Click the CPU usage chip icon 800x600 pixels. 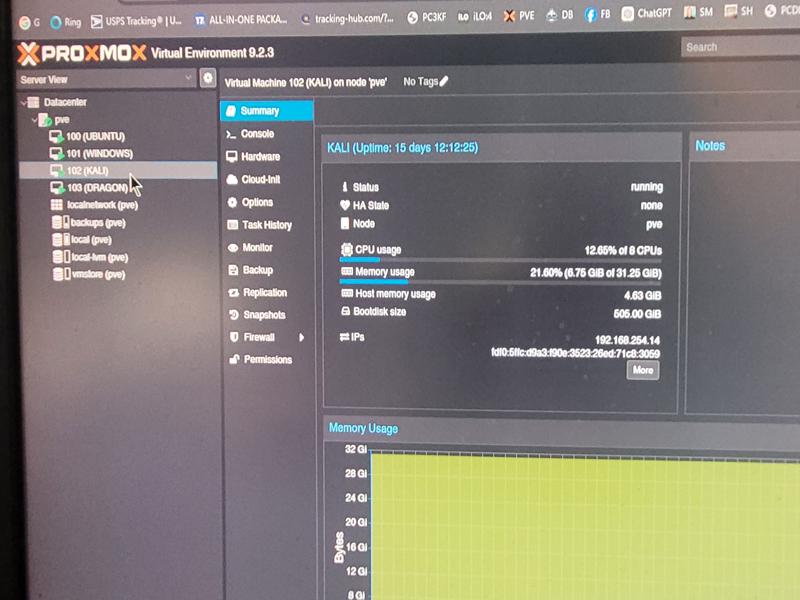click(346, 249)
